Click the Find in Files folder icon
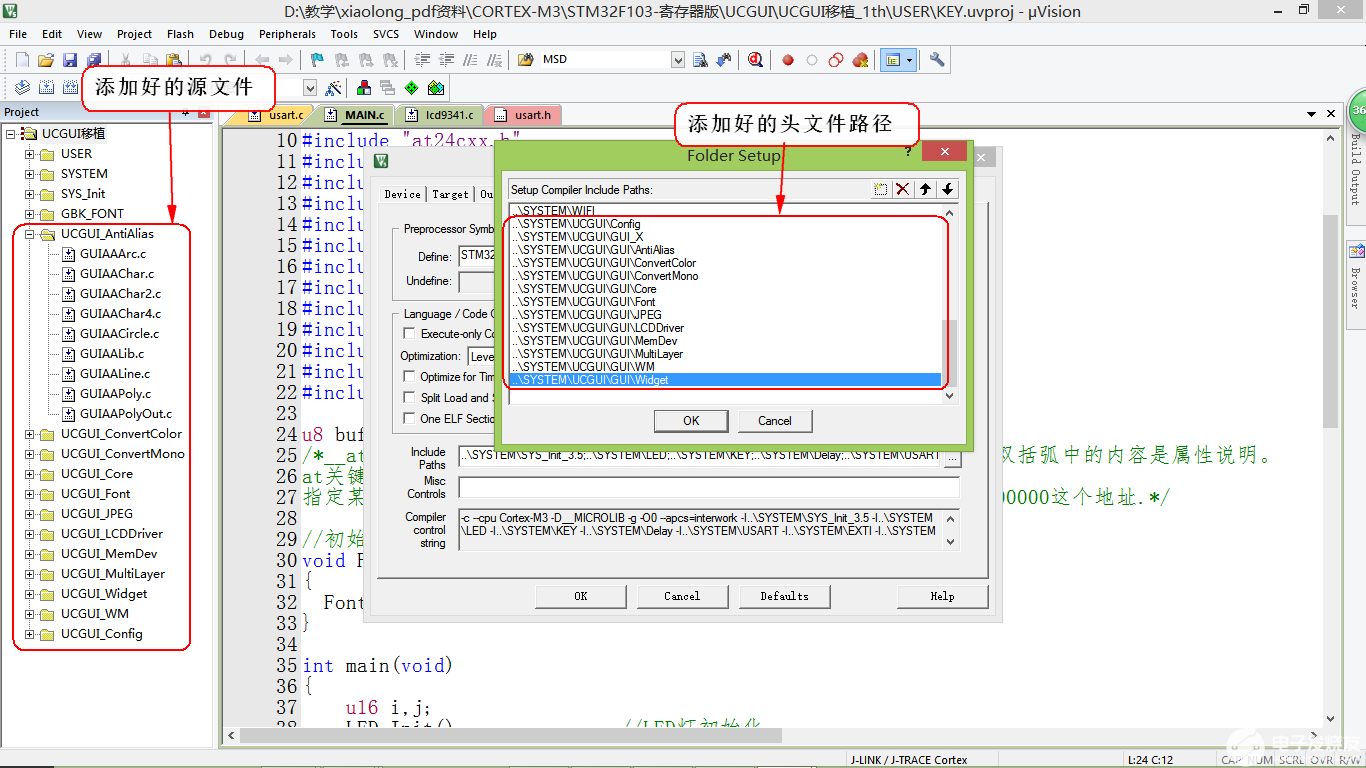This screenshot has height=768, width=1366. point(525,60)
